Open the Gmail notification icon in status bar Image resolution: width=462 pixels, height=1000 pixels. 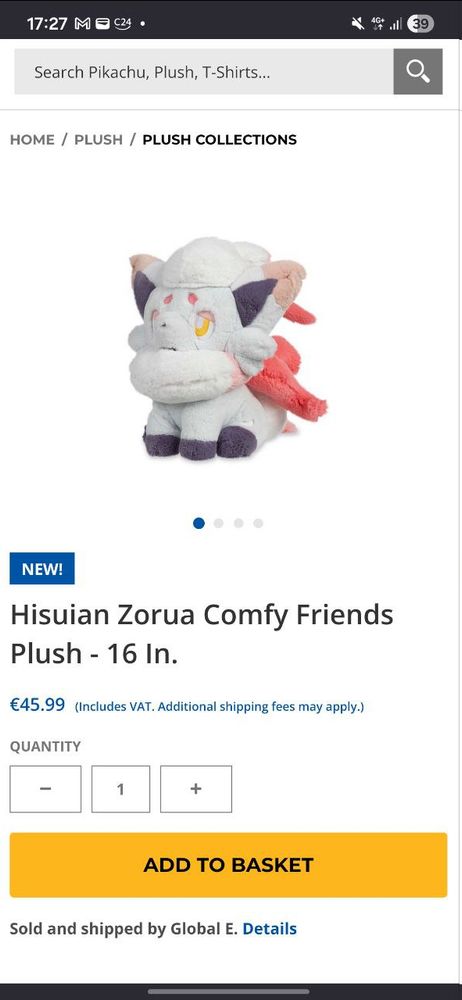click(x=82, y=24)
